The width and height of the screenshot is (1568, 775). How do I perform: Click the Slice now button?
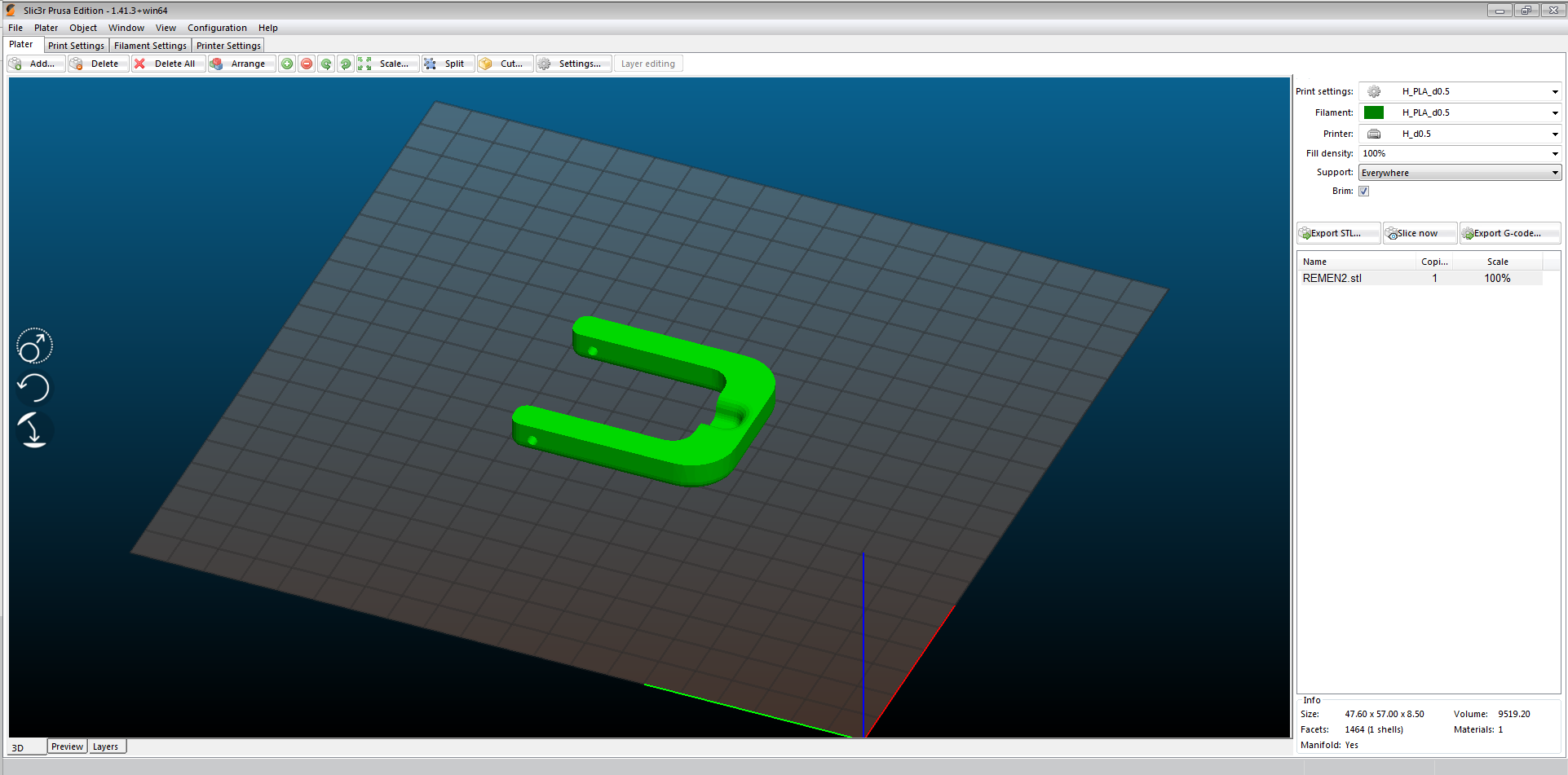coord(1419,233)
